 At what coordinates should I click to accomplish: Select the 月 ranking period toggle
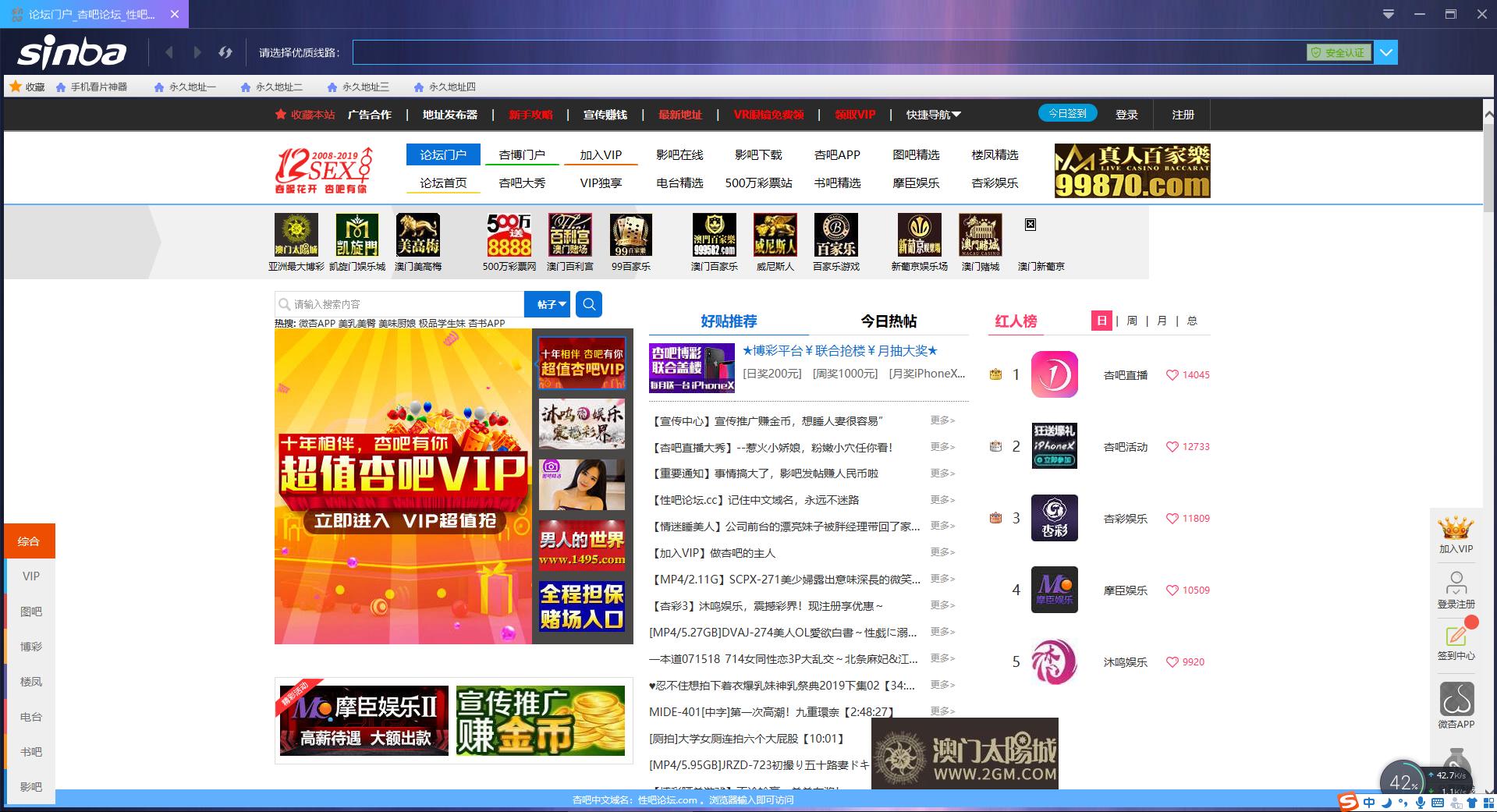tap(1162, 321)
